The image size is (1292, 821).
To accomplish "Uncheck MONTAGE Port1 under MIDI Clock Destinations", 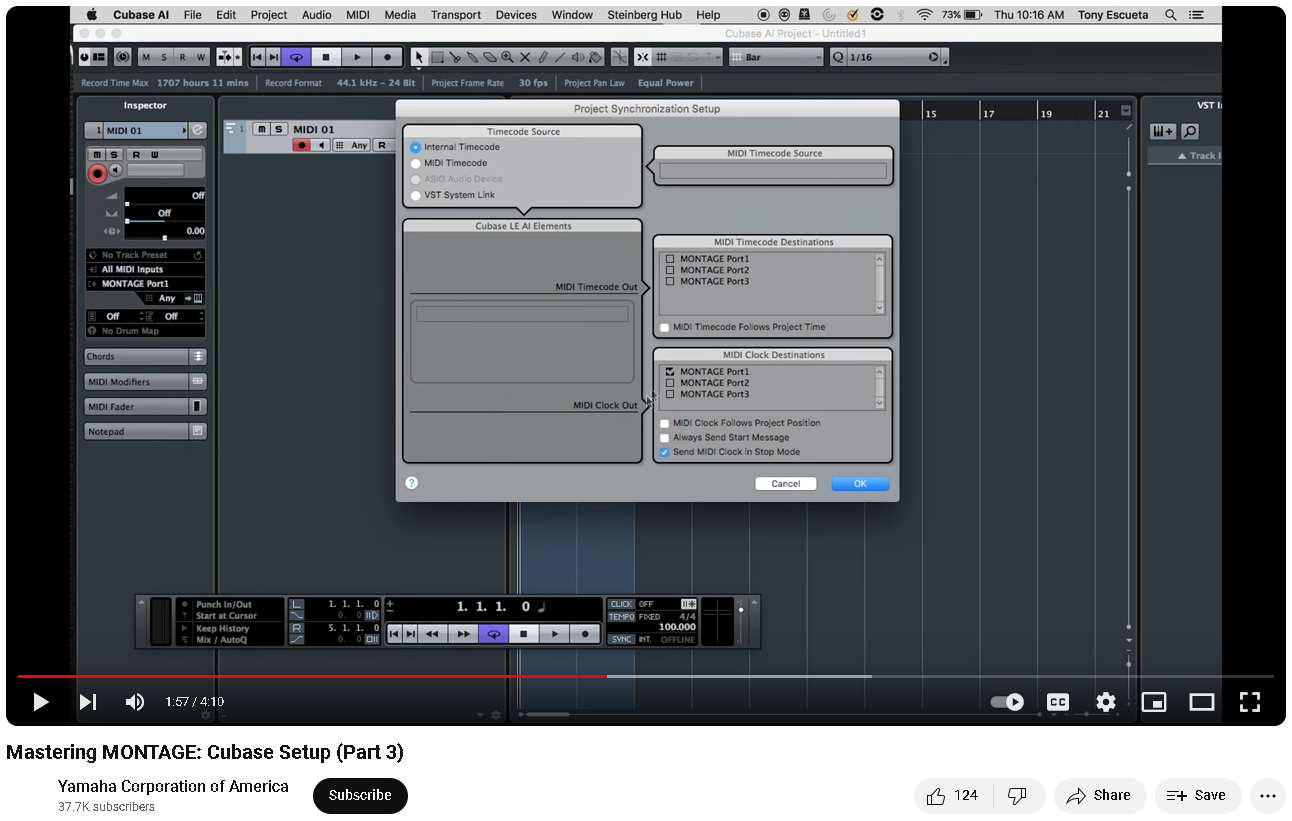I will (670, 372).
